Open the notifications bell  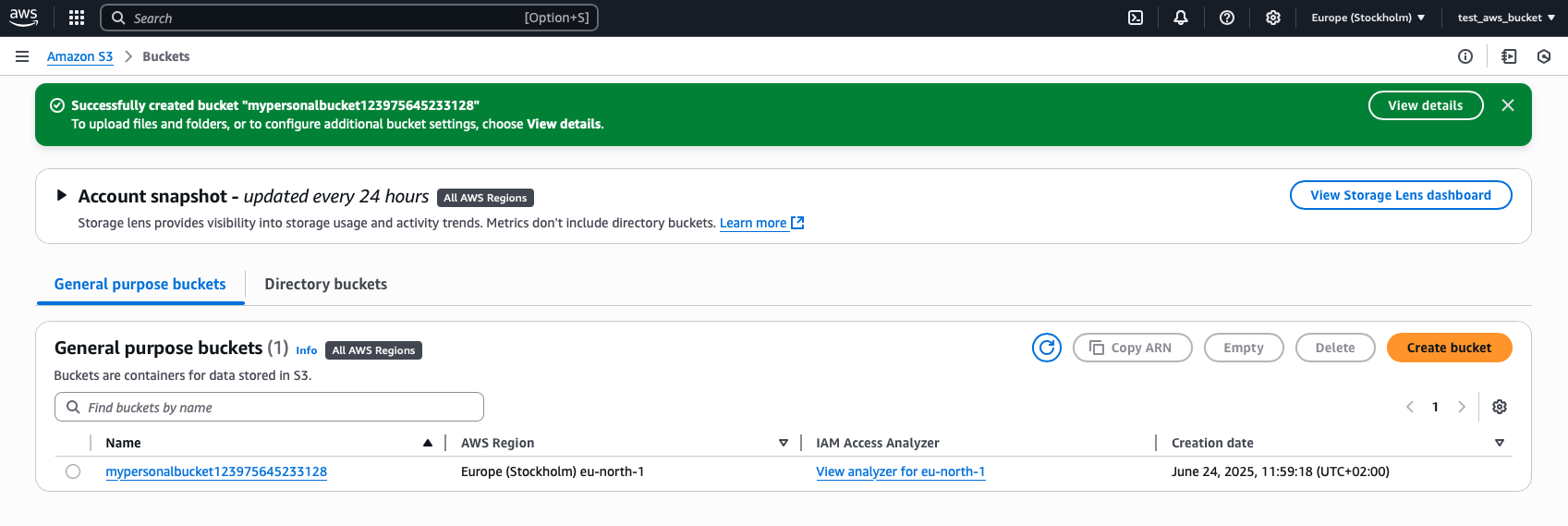click(1181, 18)
